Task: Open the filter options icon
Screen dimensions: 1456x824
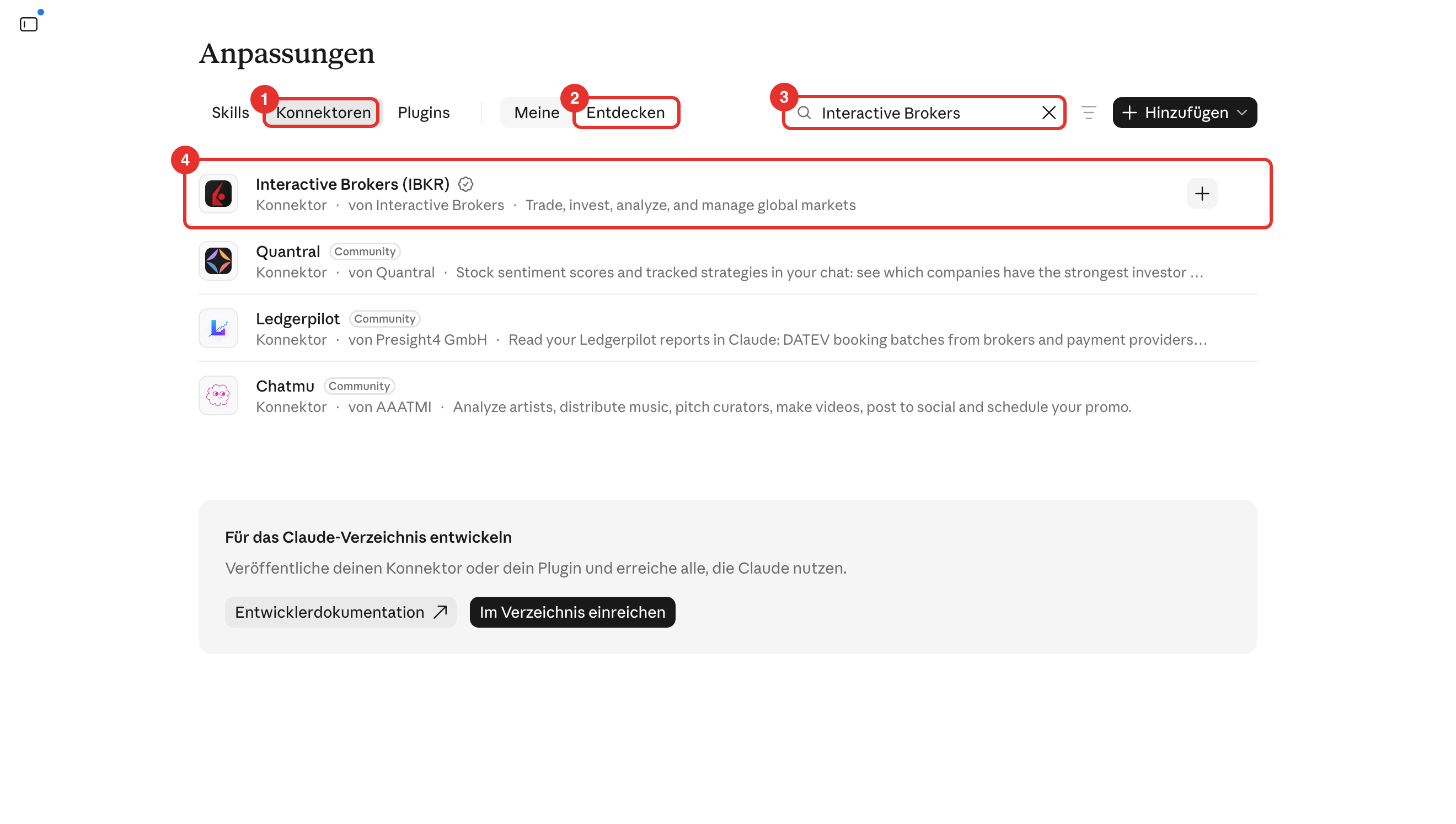Action: point(1089,113)
